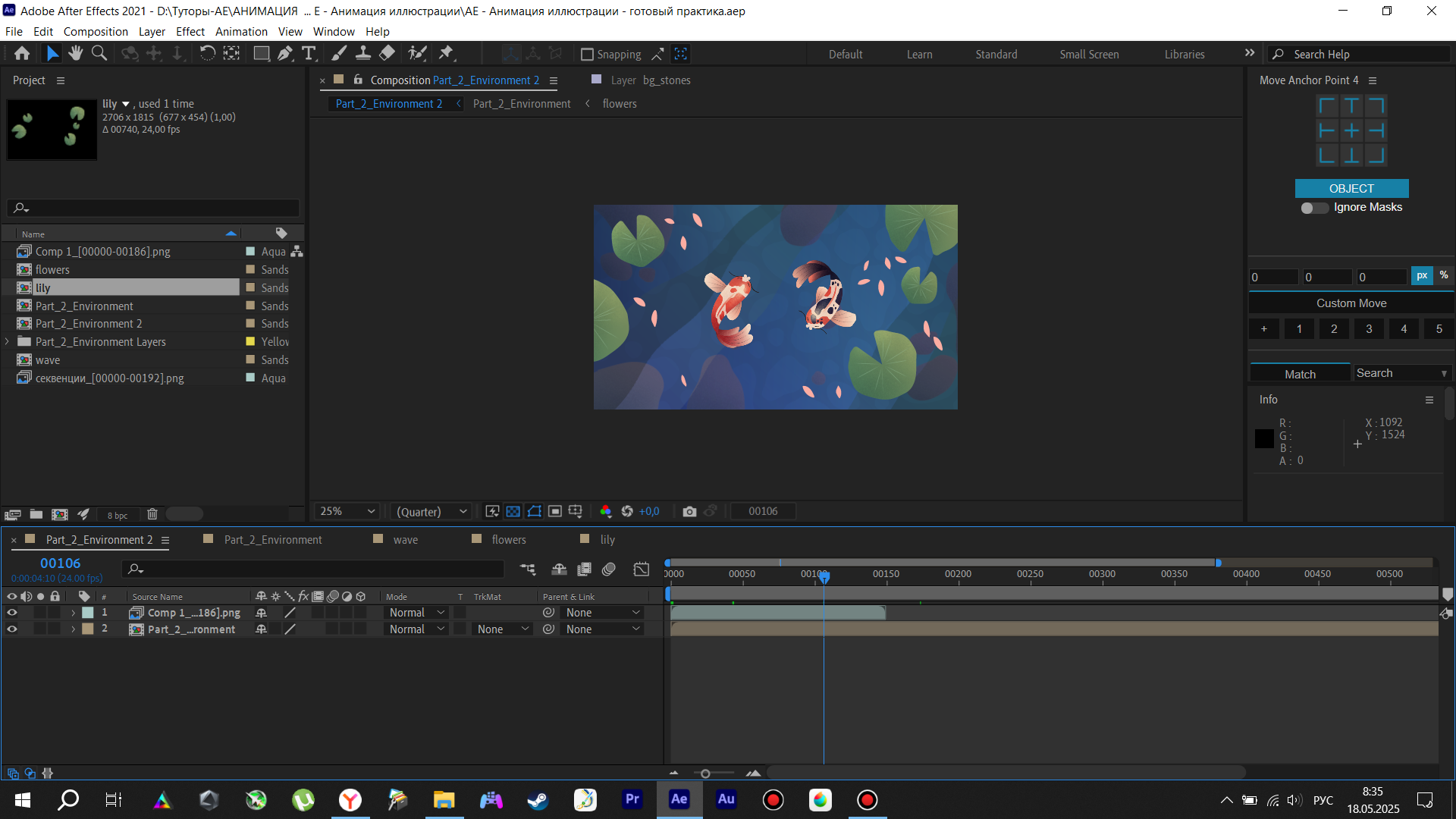Viewport: 1456px width, 819px height.
Task: Click the Match button
Action: point(1300,374)
